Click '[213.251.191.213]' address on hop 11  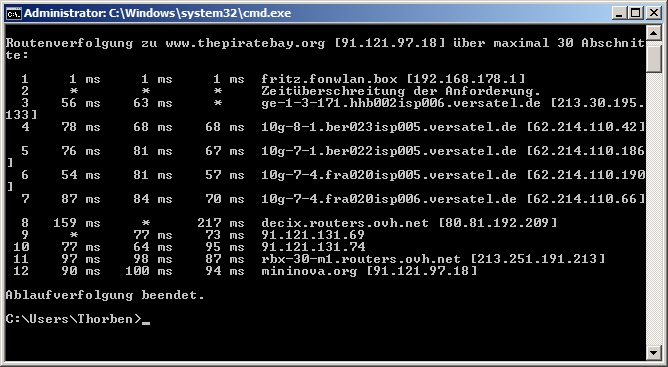[537, 259]
